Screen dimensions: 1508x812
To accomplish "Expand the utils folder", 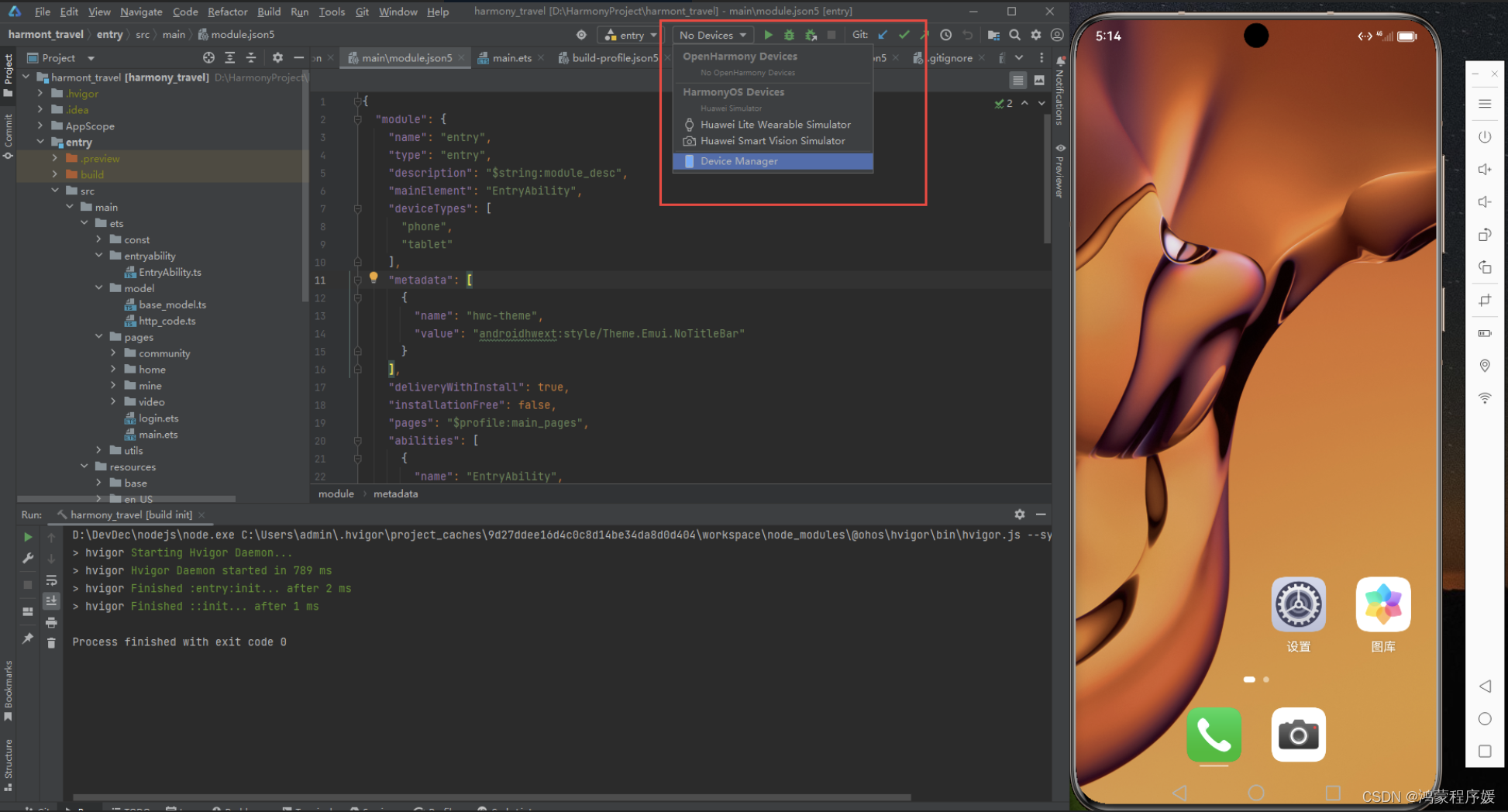I will click(98, 450).
